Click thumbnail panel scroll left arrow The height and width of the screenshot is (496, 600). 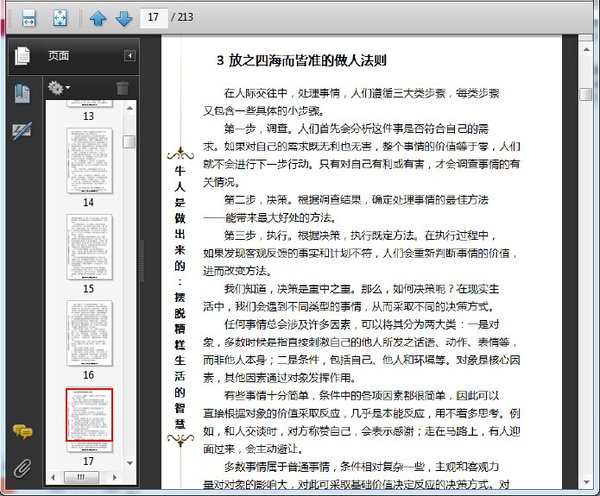[53, 477]
